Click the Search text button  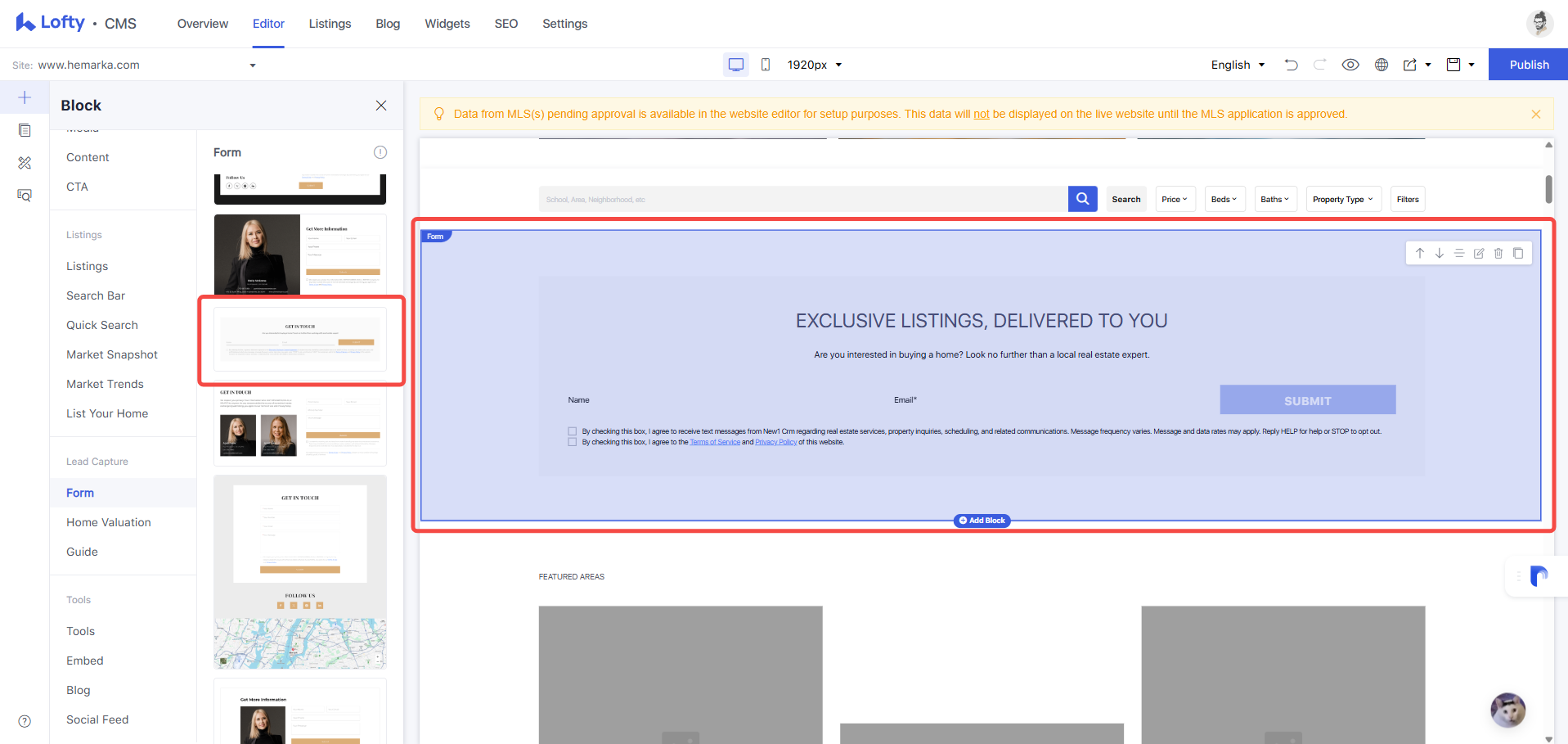click(1125, 199)
